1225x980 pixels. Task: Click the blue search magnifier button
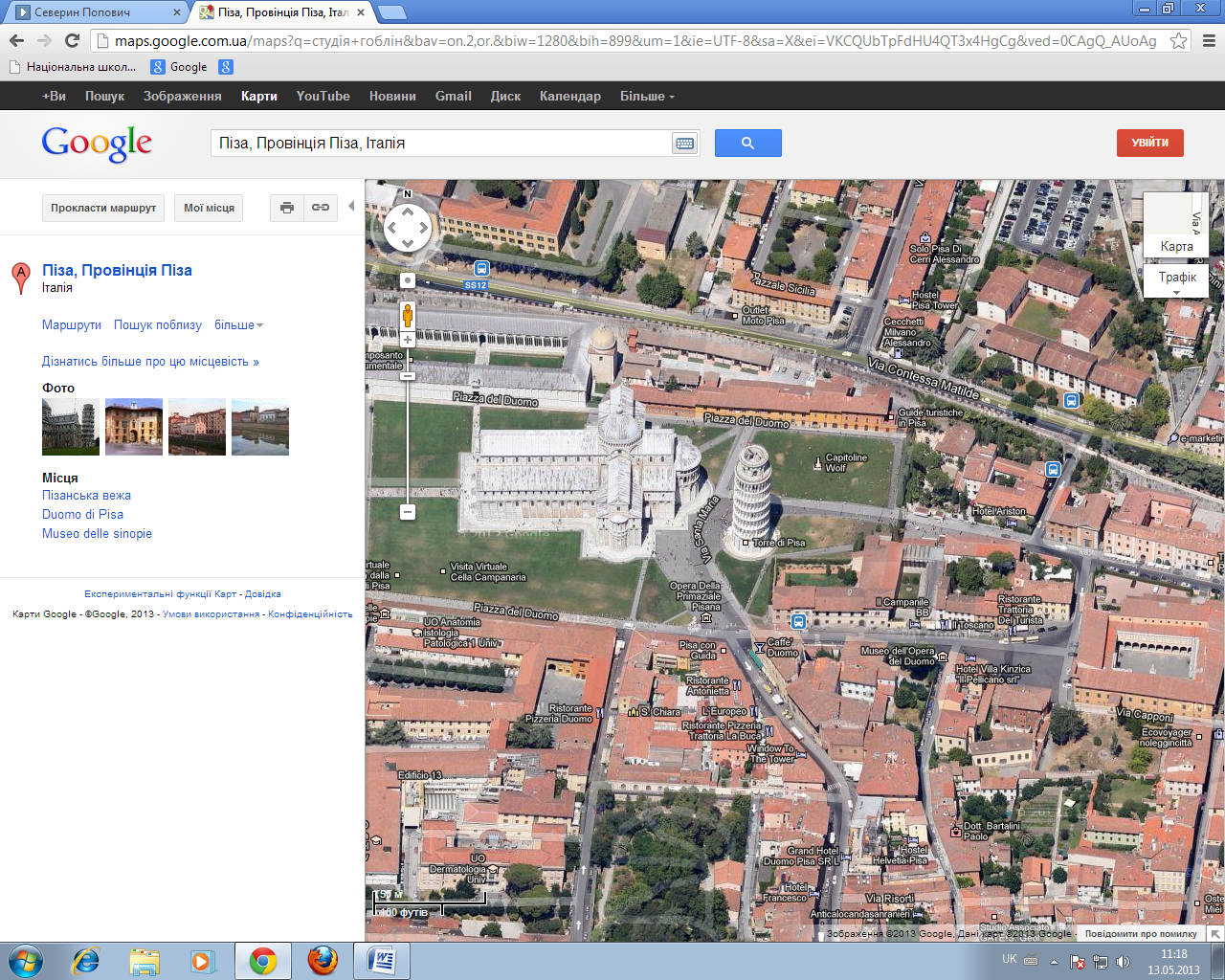click(747, 143)
